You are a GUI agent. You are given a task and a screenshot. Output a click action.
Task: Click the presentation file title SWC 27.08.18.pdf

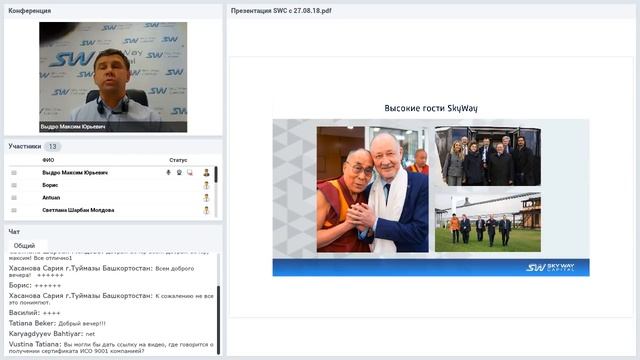(281, 11)
